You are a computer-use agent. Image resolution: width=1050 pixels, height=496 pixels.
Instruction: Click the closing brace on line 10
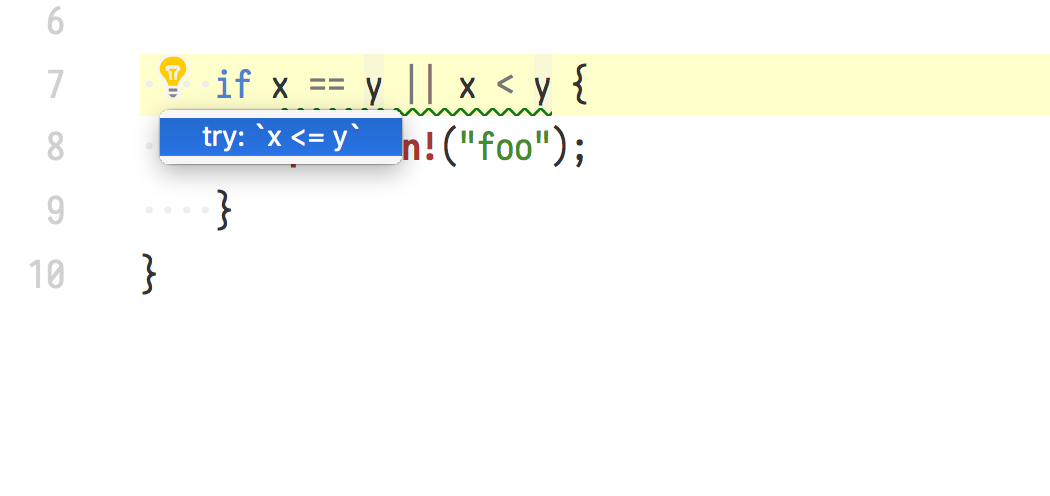[x=149, y=274]
